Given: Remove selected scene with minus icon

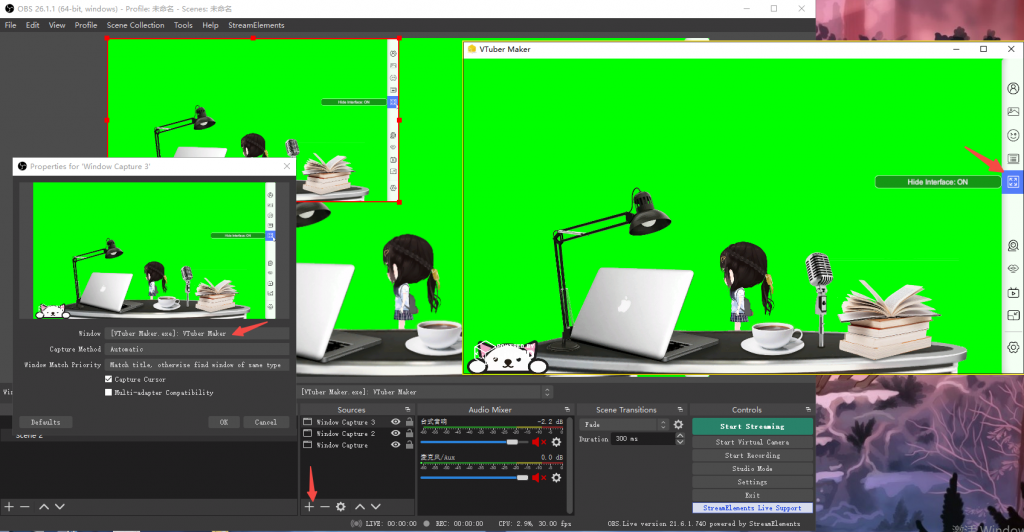Looking at the screenshot, I should (x=25, y=507).
